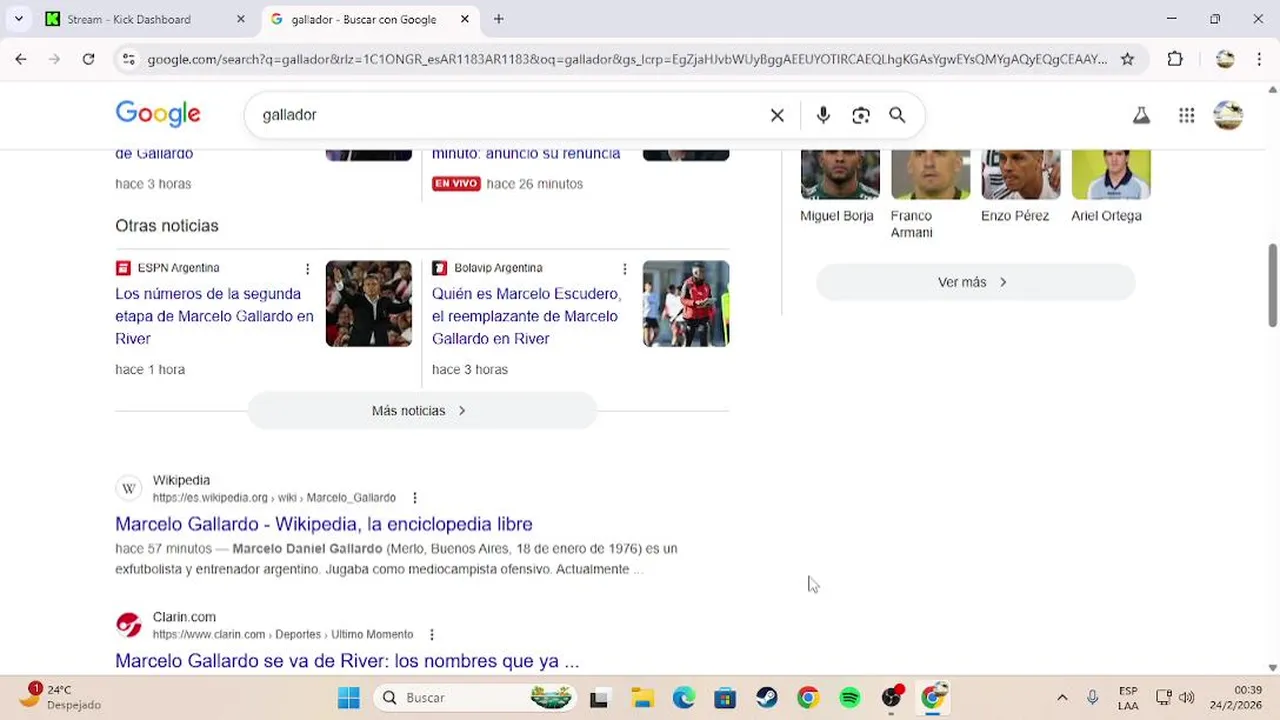1280x720 pixels.
Task: Click the Google search input field
Action: [x=510, y=115]
